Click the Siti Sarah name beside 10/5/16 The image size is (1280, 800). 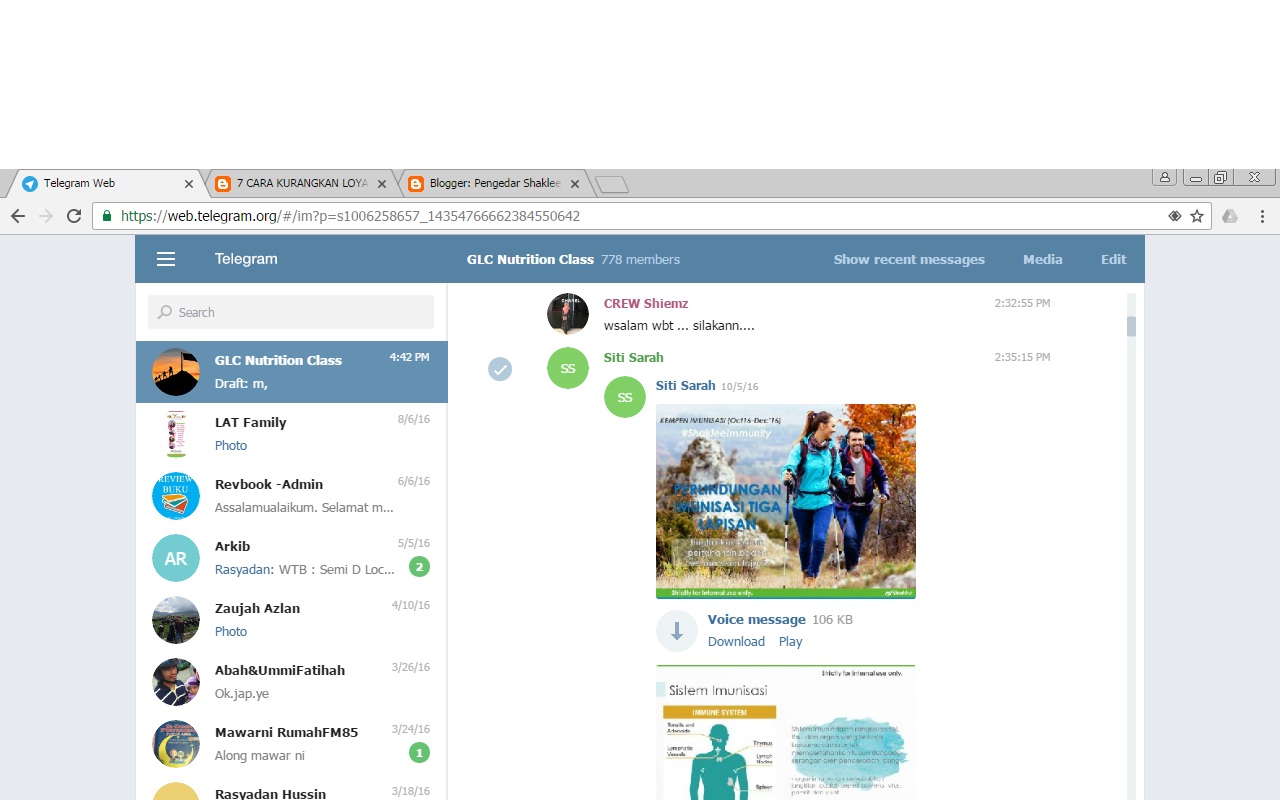[x=685, y=385]
